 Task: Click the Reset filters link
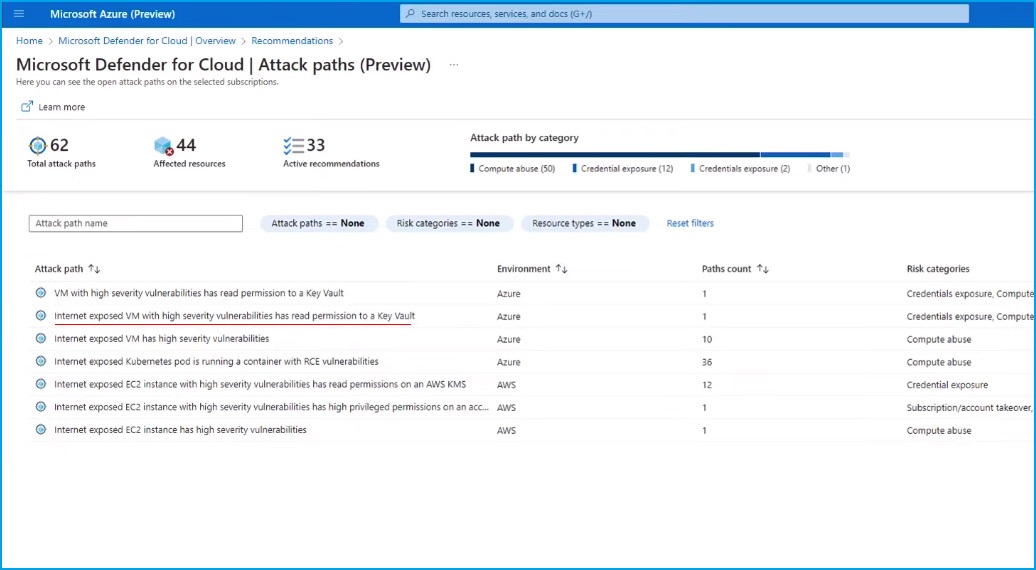pos(690,223)
